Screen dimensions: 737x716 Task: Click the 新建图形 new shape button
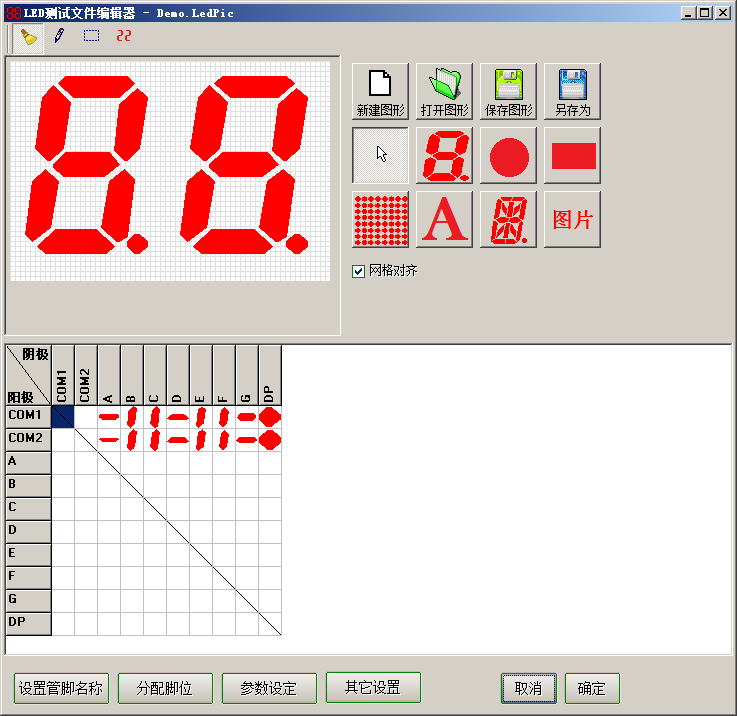click(x=381, y=92)
